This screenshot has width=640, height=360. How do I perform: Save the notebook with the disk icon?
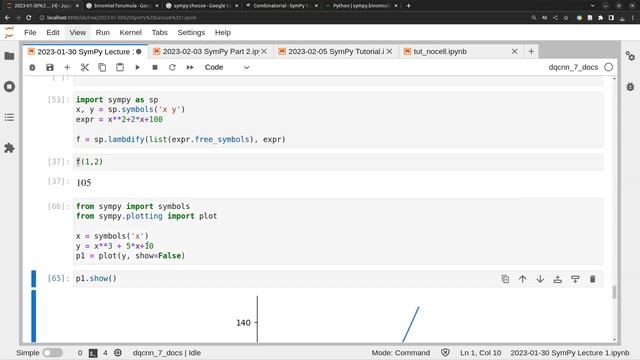point(50,67)
